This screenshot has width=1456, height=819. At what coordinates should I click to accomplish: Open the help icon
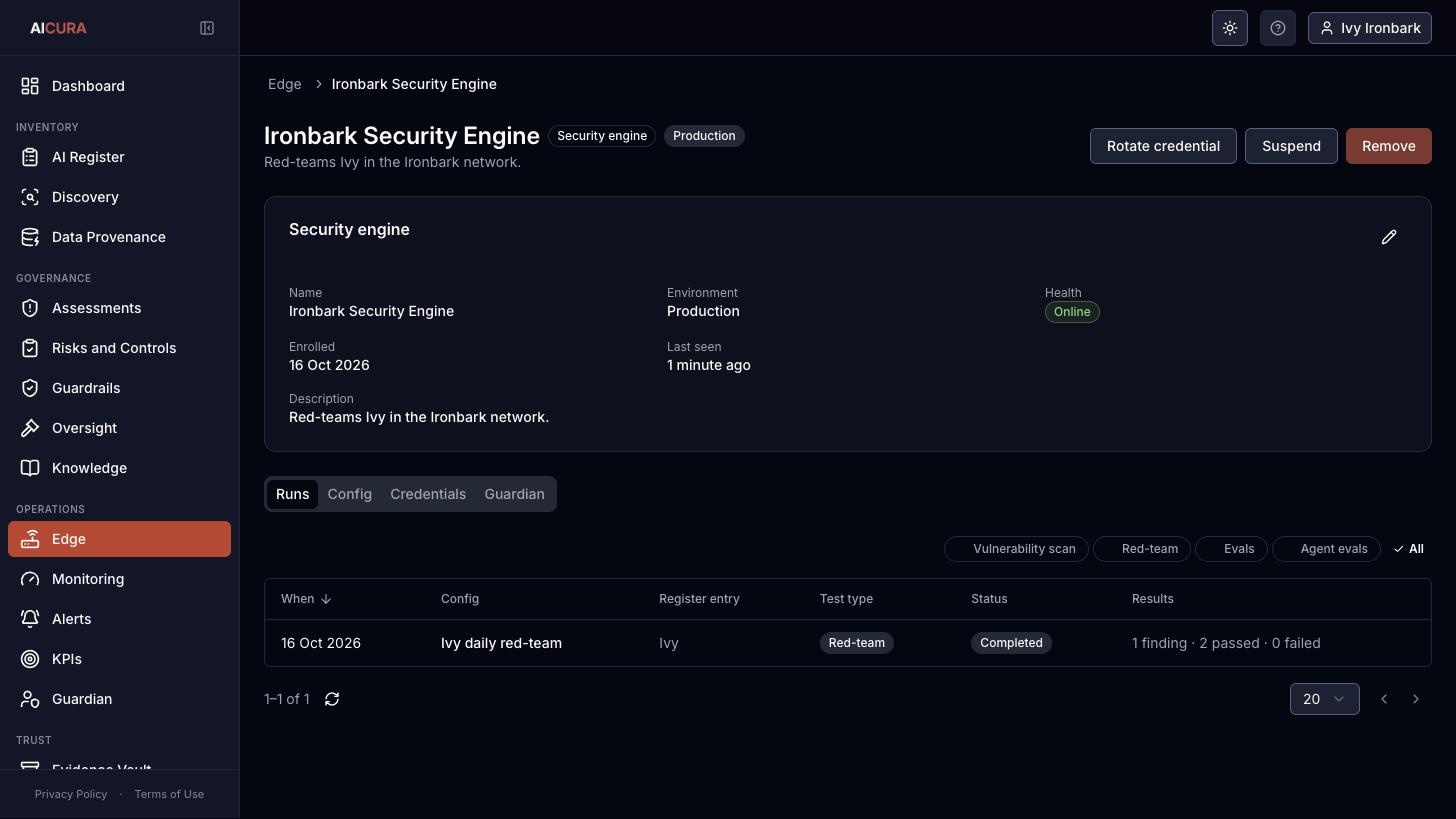click(x=1278, y=28)
